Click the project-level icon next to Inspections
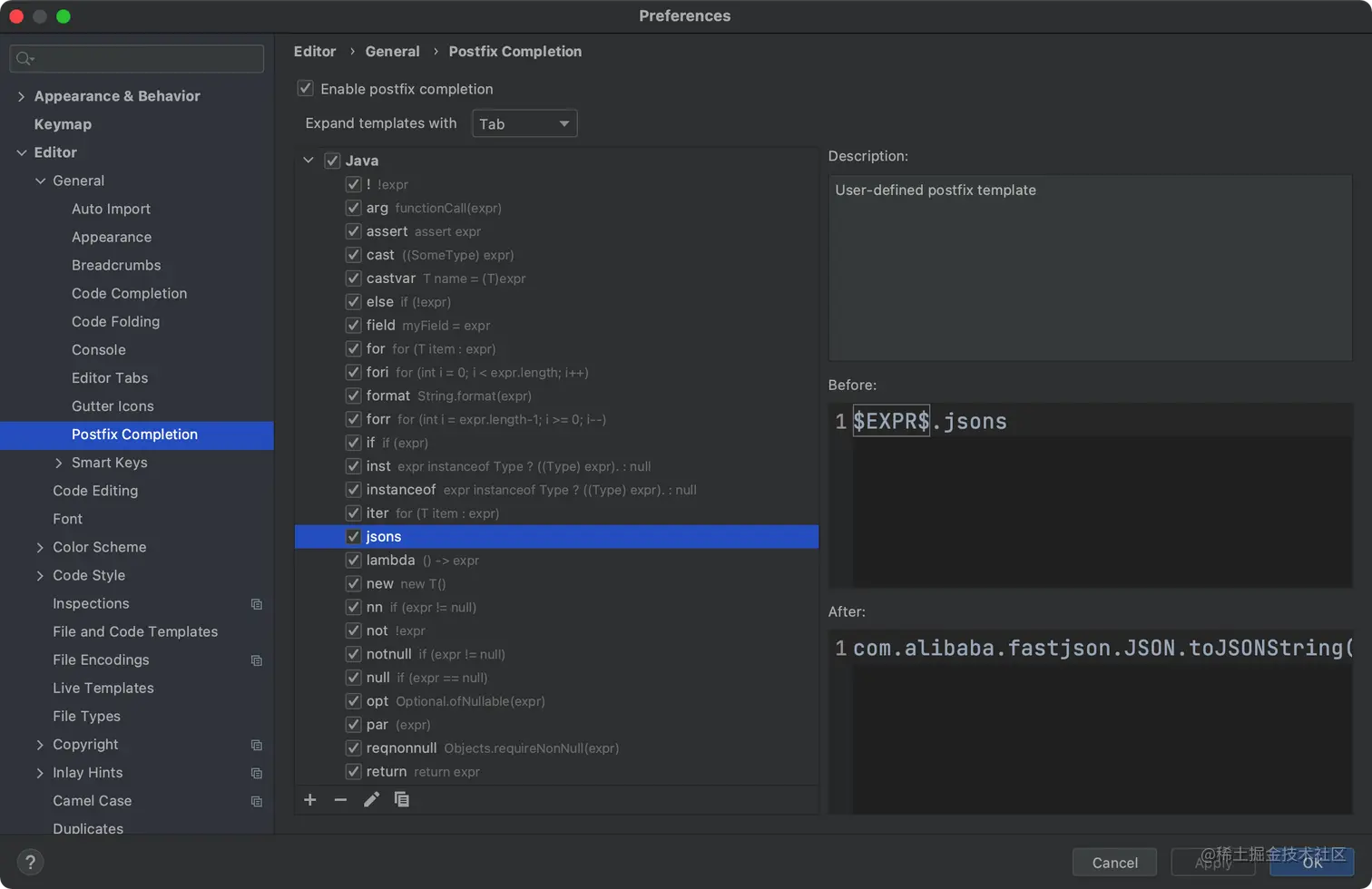The width and height of the screenshot is (1372, 889). click(x=257, y=604)
